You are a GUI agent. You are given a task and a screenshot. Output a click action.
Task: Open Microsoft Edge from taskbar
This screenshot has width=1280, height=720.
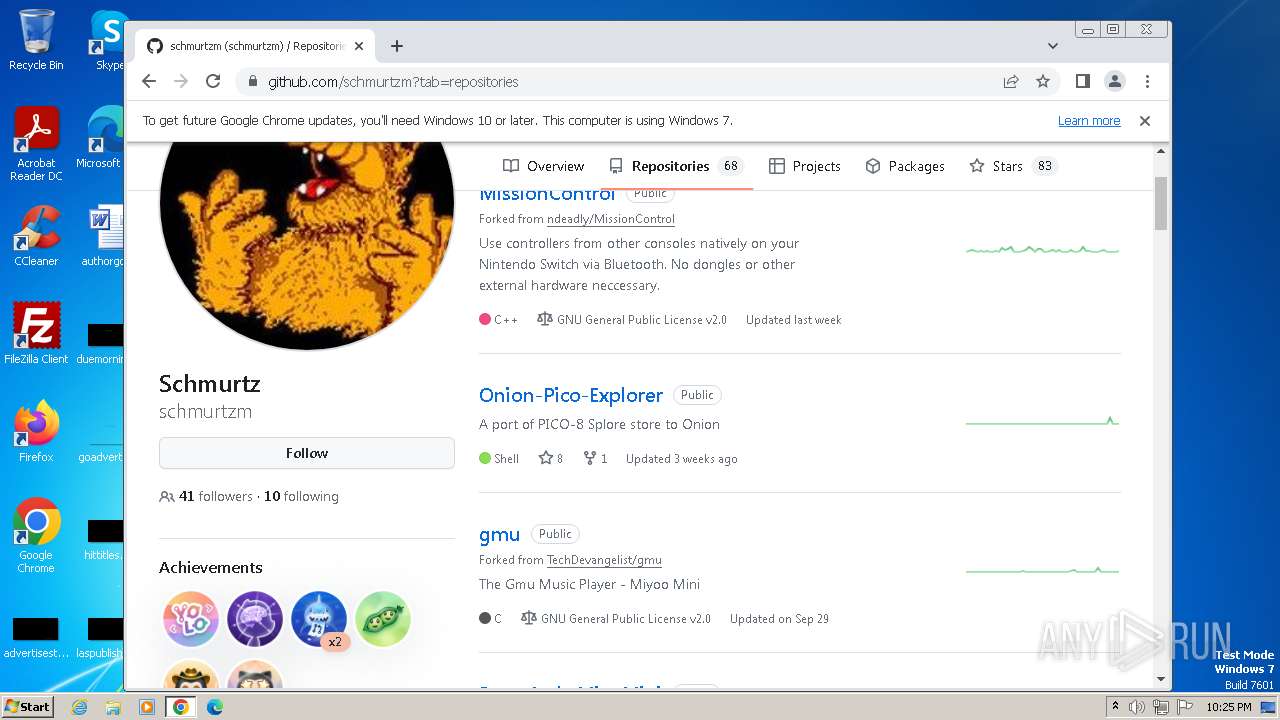coord(215,707)
